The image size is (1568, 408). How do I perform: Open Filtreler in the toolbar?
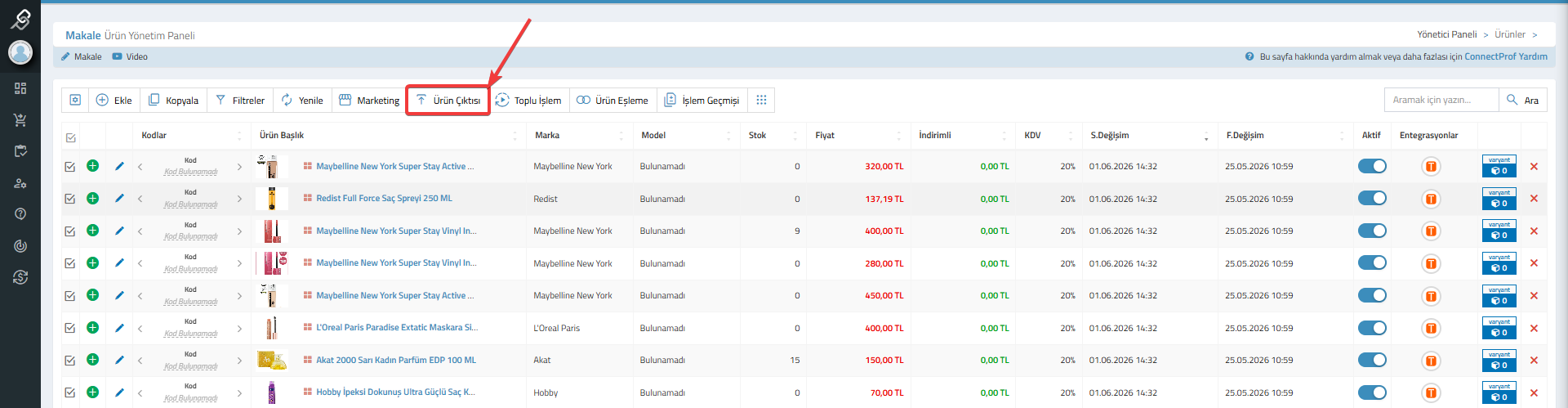(240, 100)
